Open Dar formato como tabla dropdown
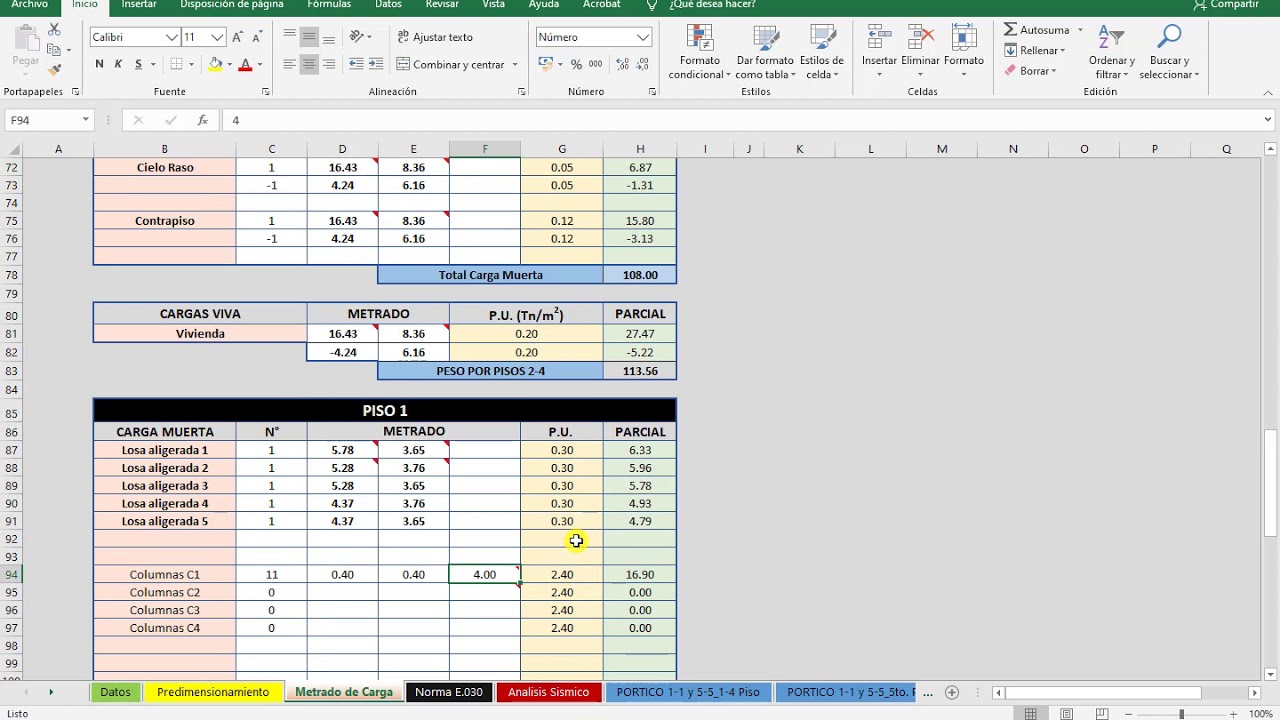The height and width of the screenshot is (720, 1280). [x=766, y=52]
